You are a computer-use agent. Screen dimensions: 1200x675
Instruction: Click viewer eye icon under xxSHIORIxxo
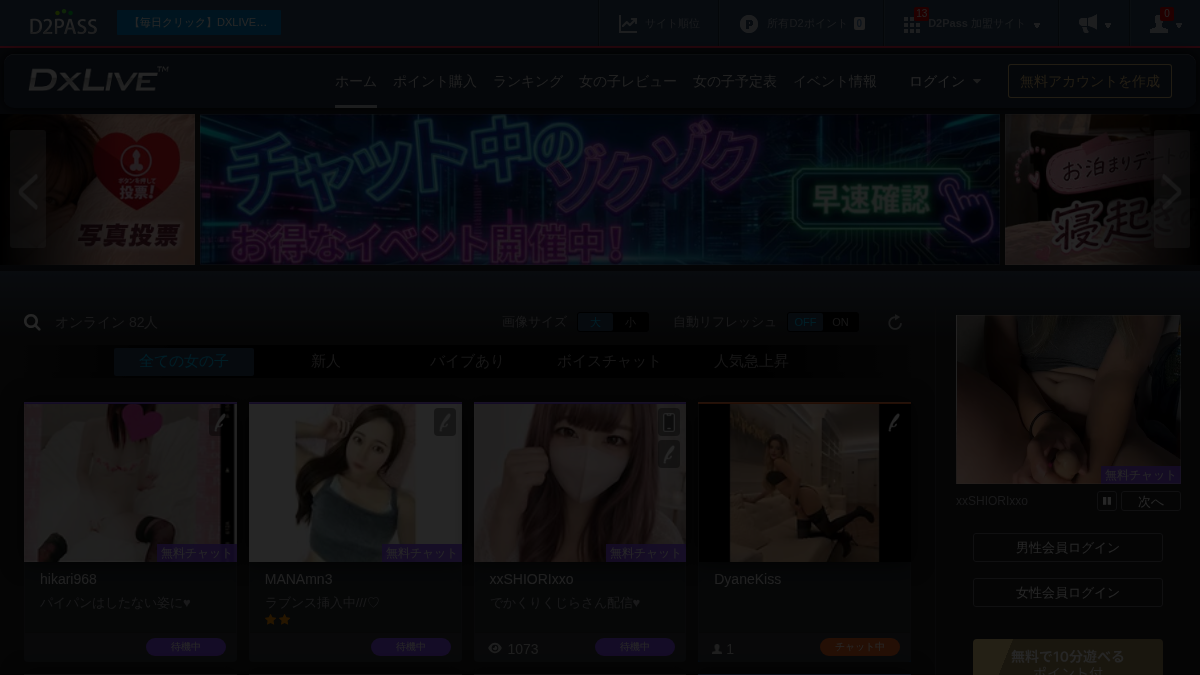click(x=495, y=648)
